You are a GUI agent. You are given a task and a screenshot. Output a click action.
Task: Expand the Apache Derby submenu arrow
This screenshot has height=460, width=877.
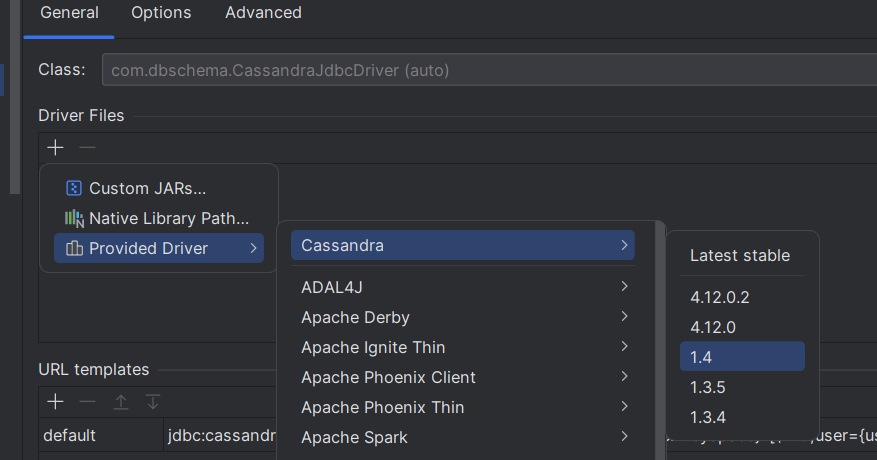click(x=624, y=317)
